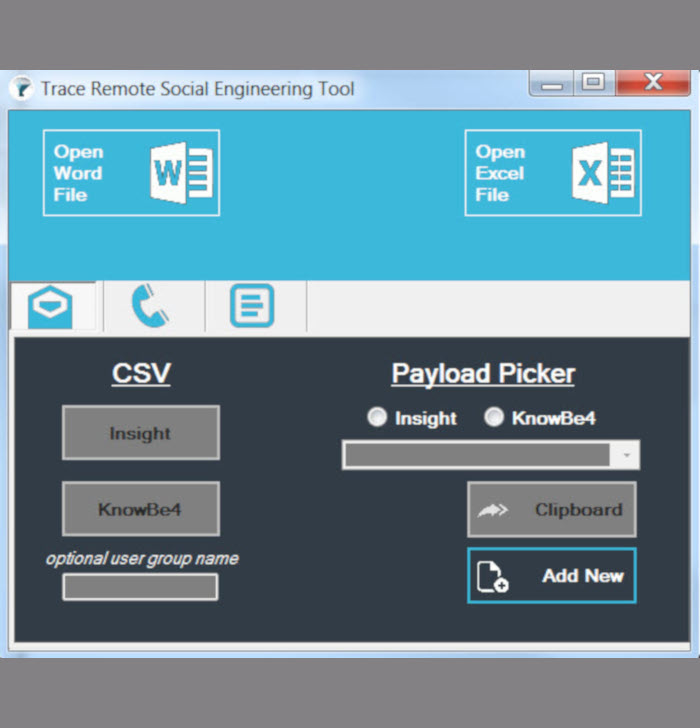Minimize the Trace Remote Social Engineering Tool window

(551, 84)
